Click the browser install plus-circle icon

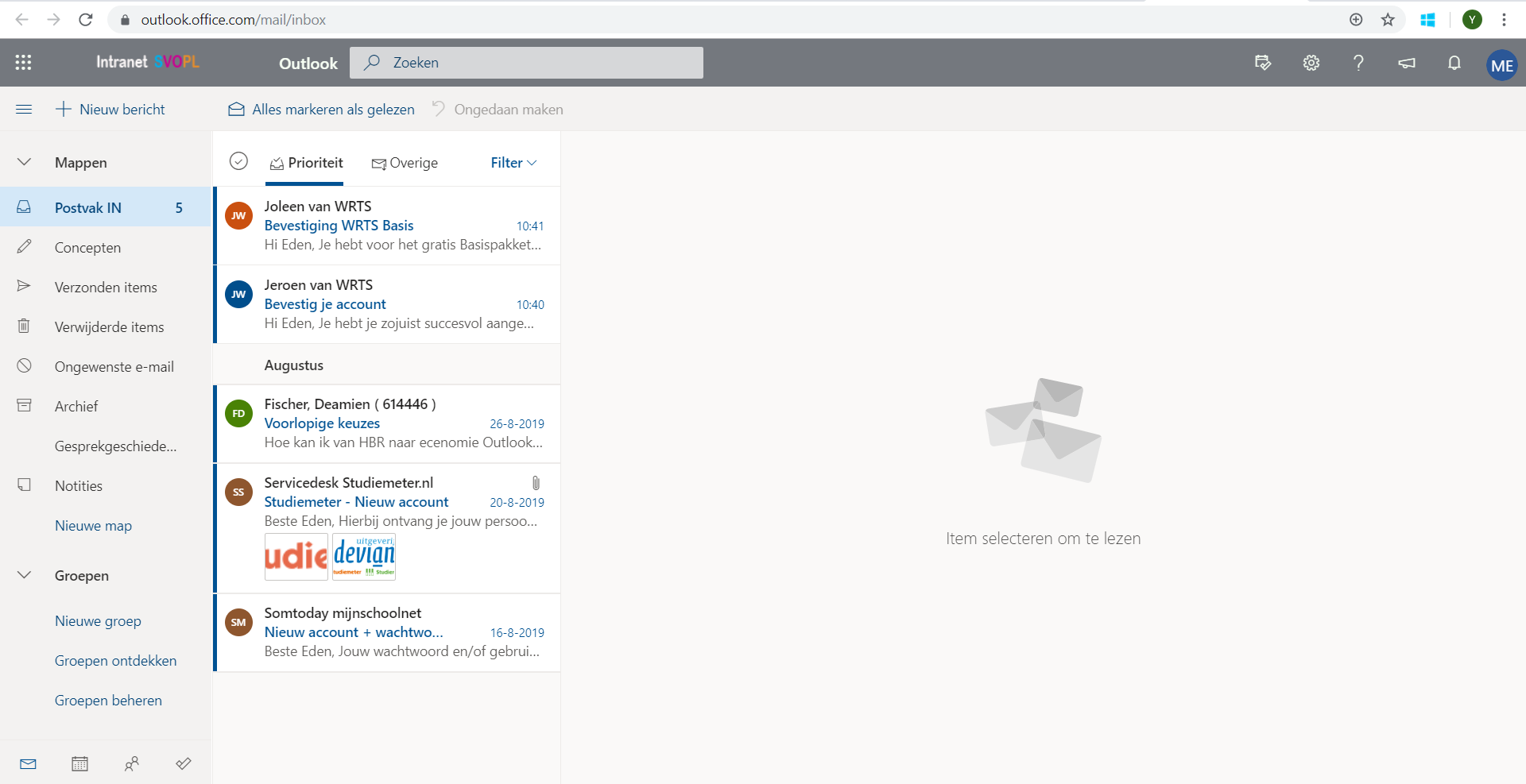pyautogui.click(x=1356, y=20)
